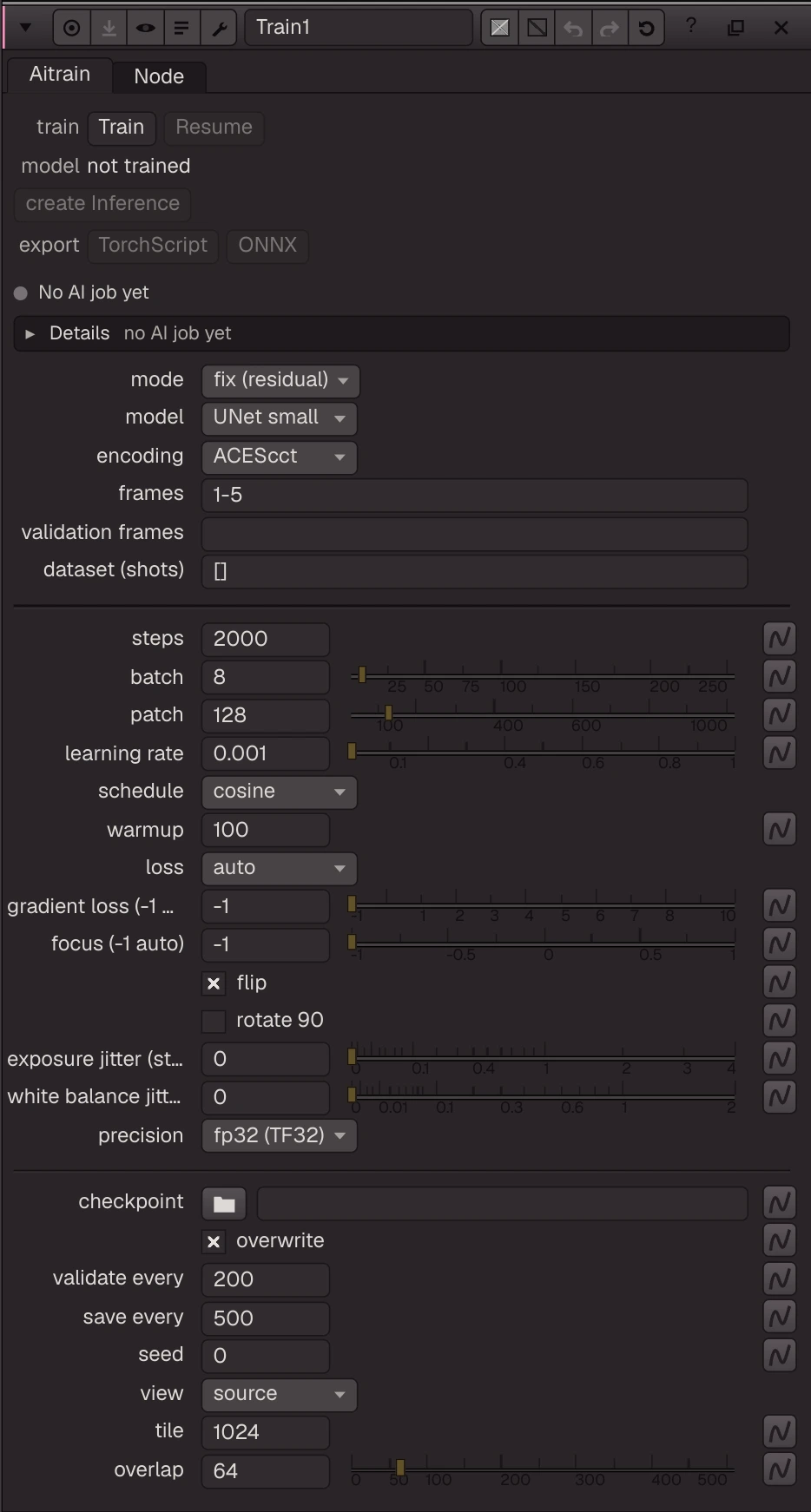811x1512 pixels.
Task: Open the mode dropdown showing fix (residual)
Action: [x=280, y=380]
